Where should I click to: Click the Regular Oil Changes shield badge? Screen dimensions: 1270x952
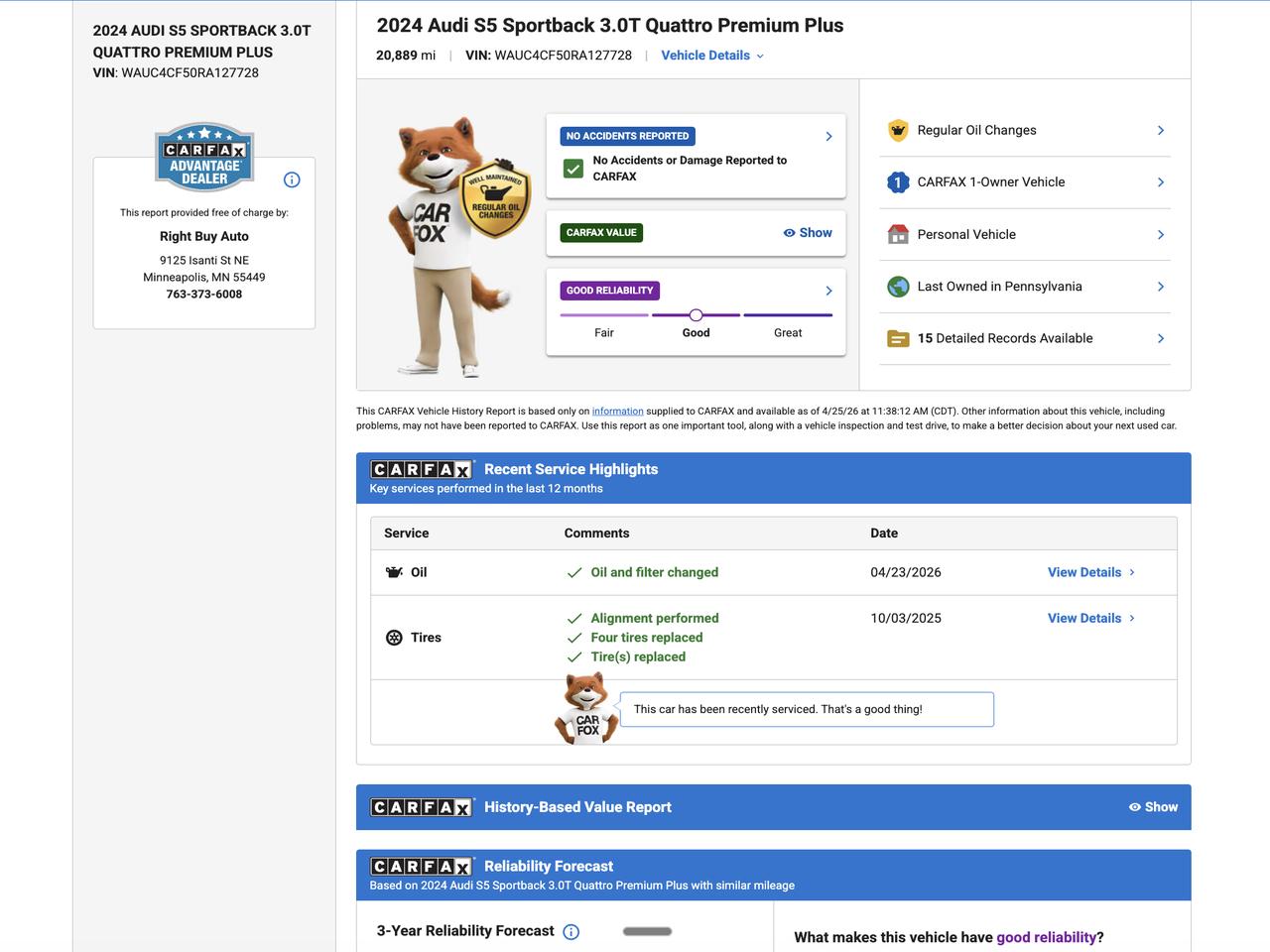pos(496,201)
